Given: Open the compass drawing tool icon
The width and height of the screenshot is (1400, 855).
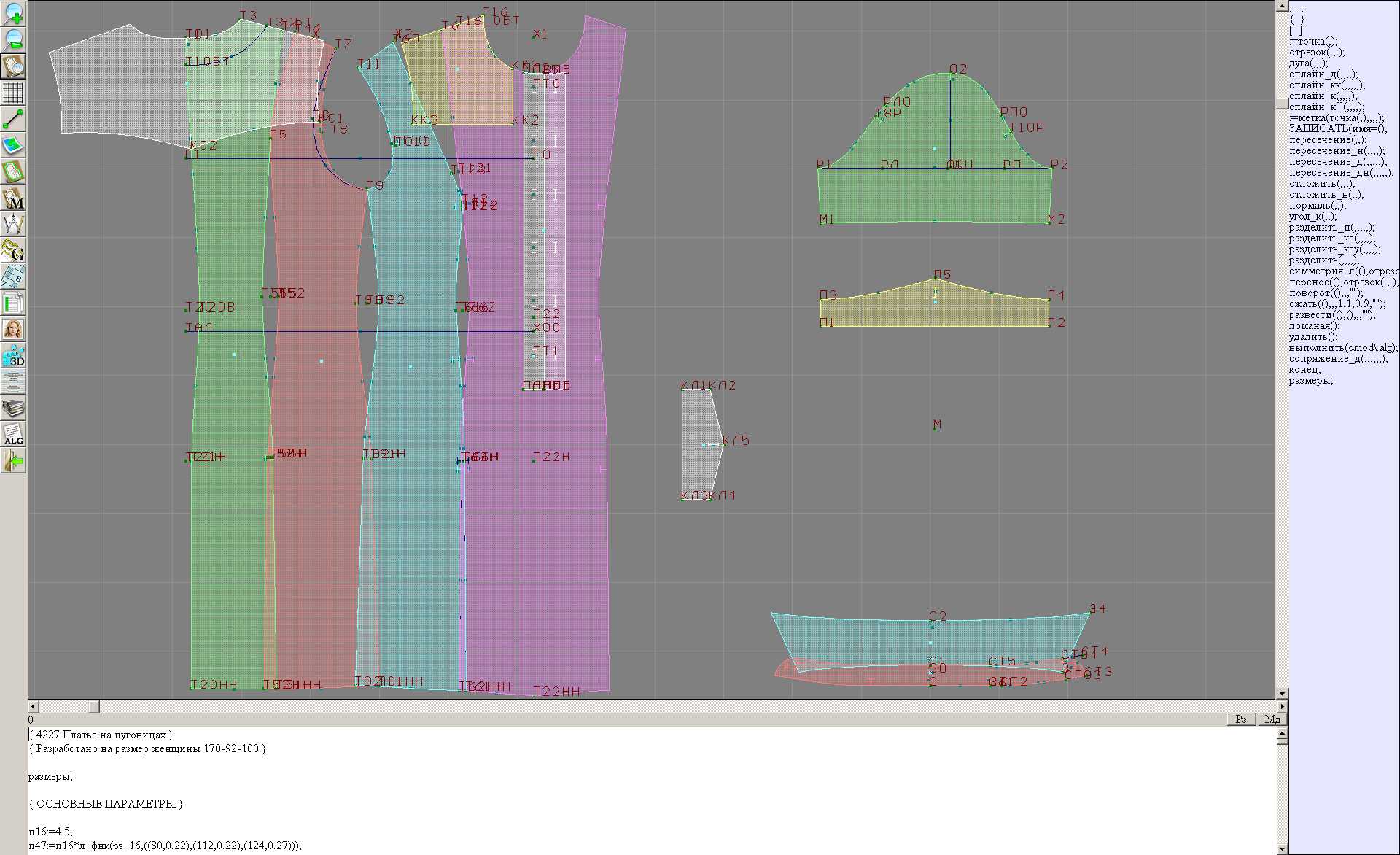Looking at the screenshot, I should (x=13, y=224).
